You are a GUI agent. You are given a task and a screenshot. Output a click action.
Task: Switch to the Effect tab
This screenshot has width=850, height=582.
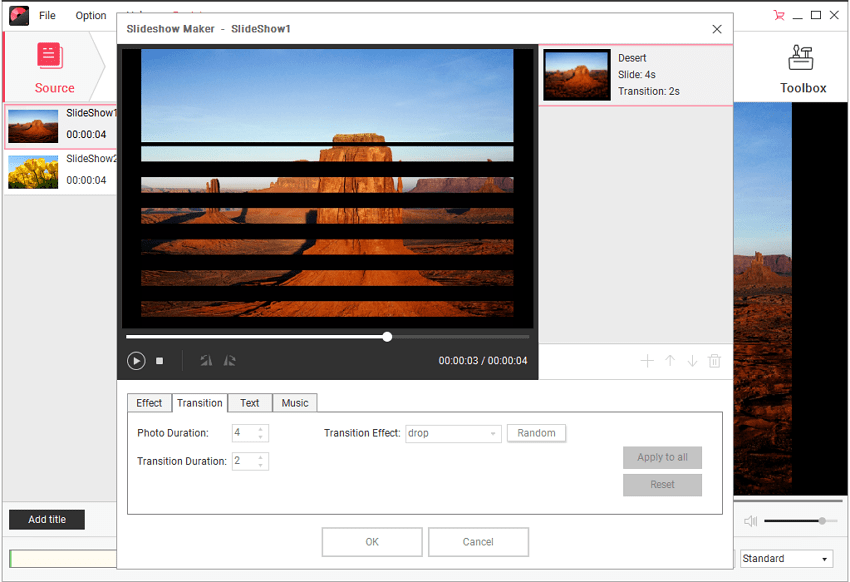[149, 403]
